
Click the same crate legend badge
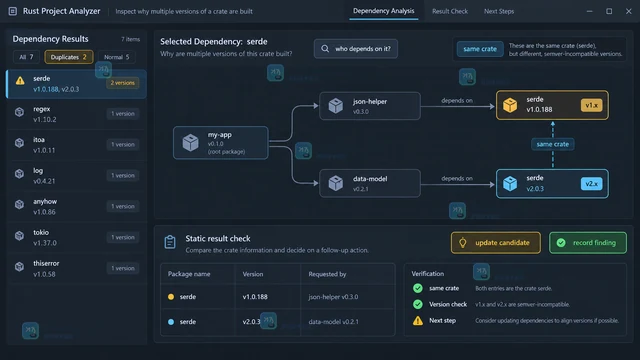[480, 49]
